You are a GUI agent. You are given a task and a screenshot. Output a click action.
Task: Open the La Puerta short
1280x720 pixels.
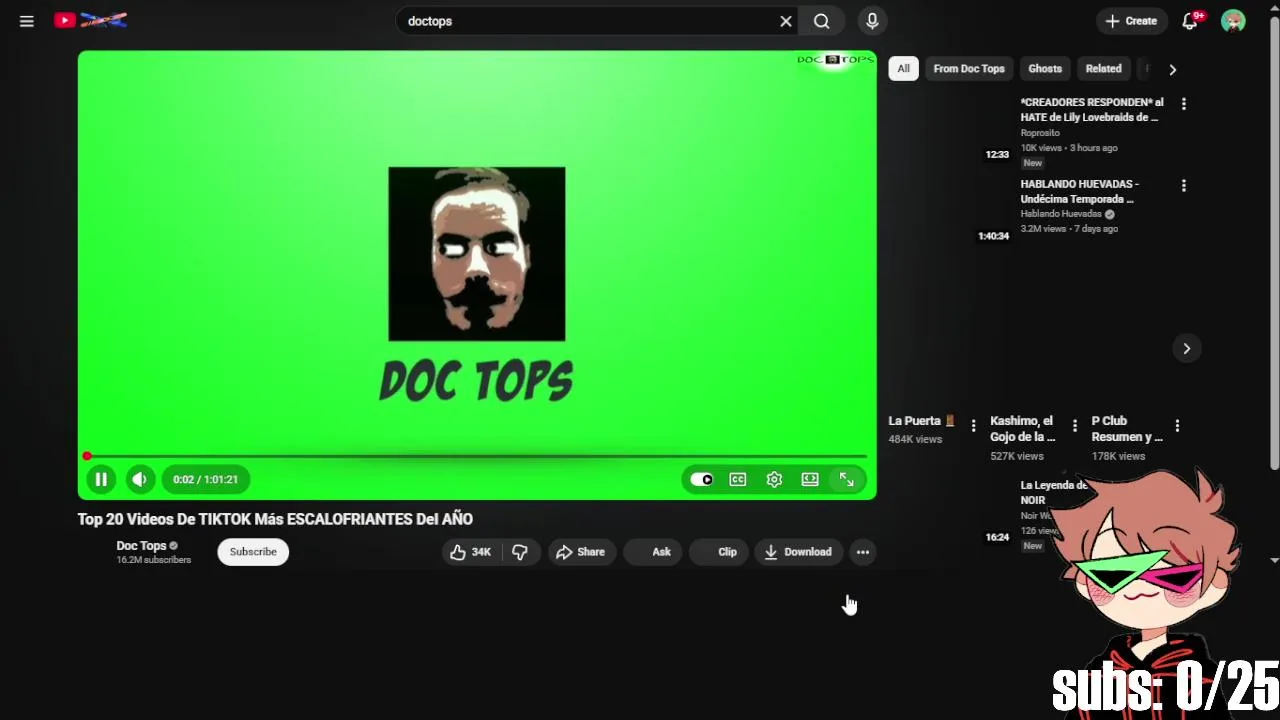[922, 421]
